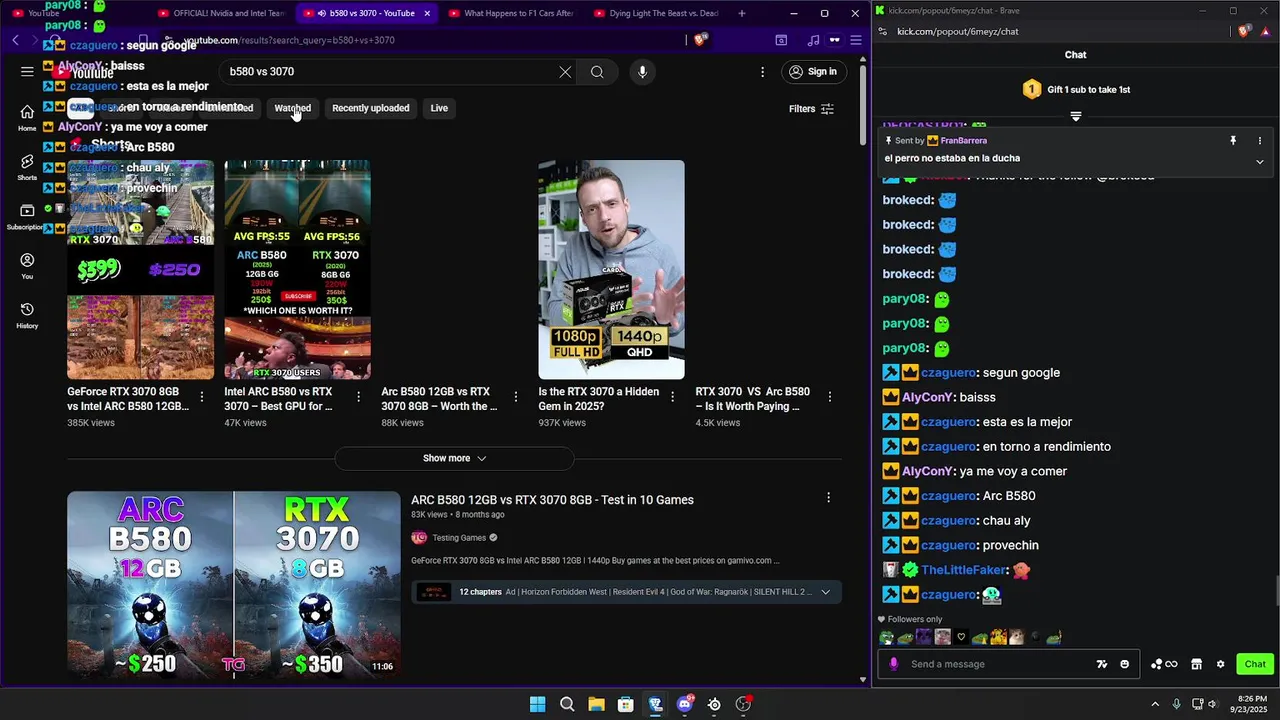Open YouTube settings three-dot menu

coord(762,72)
